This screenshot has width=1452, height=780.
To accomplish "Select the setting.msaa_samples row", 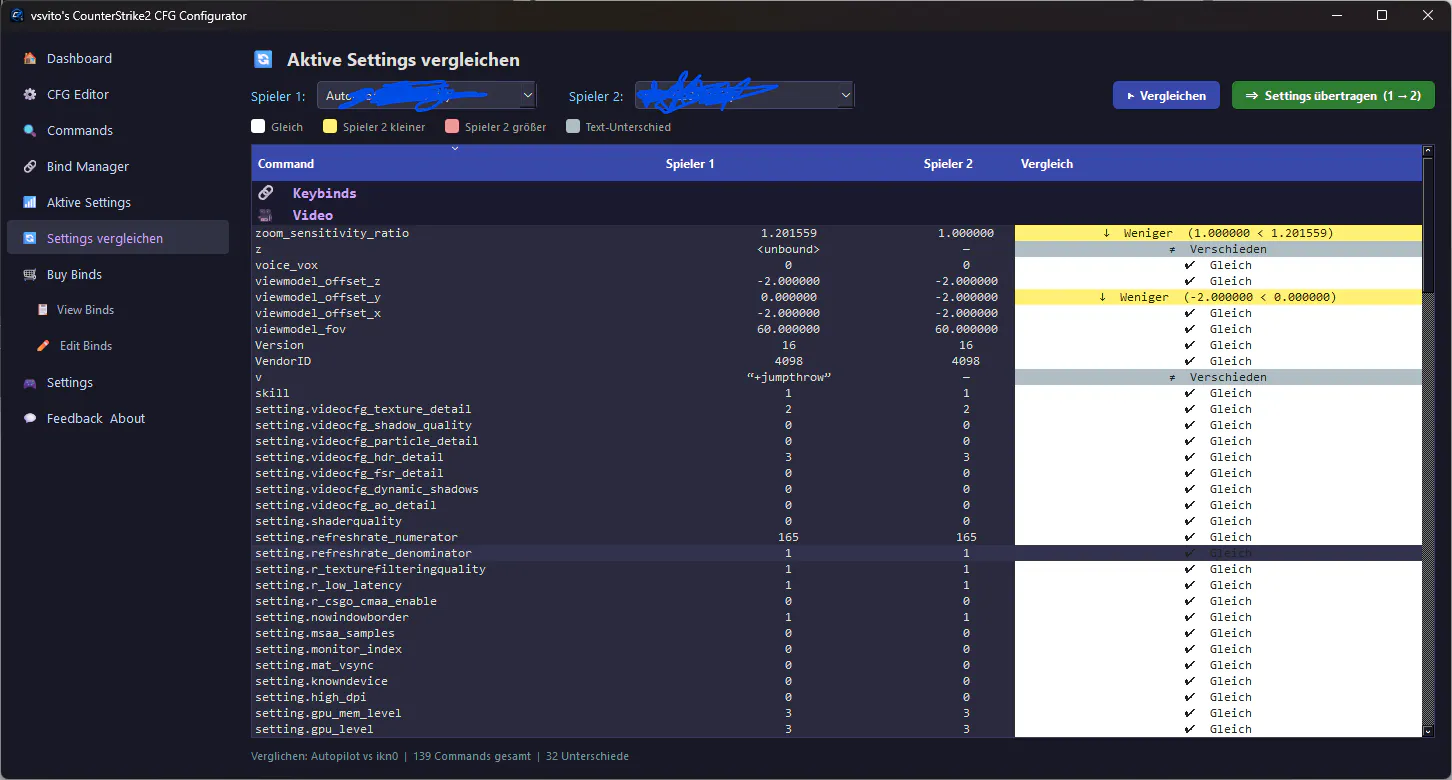I will coord(836,633).
